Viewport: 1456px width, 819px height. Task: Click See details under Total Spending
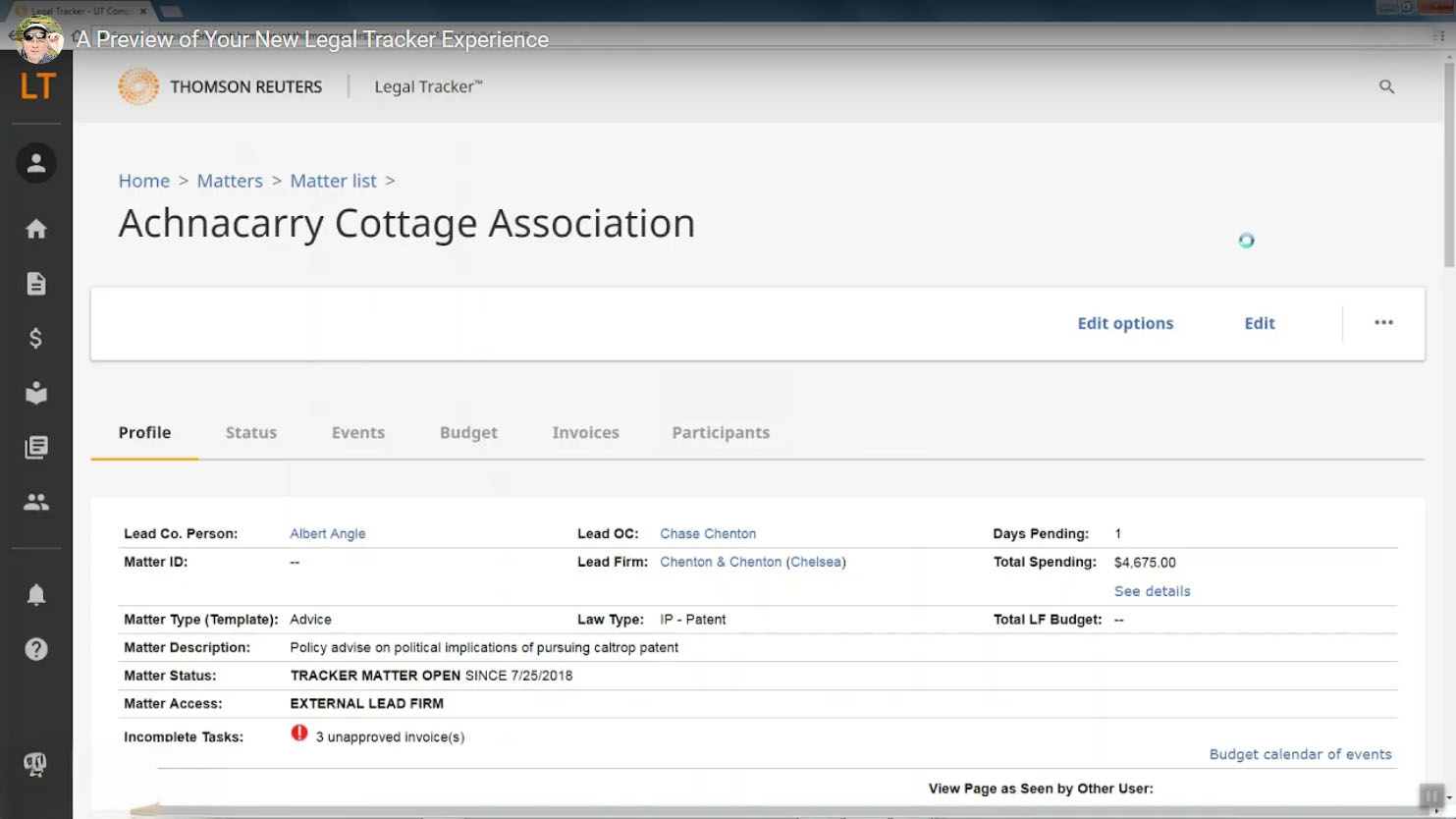pyautogui.click(x=1152, y=591)
